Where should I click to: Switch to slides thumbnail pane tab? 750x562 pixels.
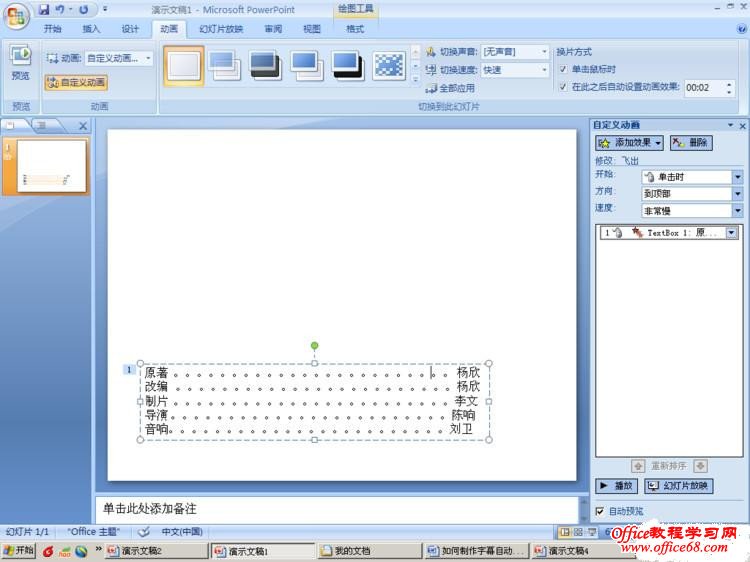click(x=11, y=125)
